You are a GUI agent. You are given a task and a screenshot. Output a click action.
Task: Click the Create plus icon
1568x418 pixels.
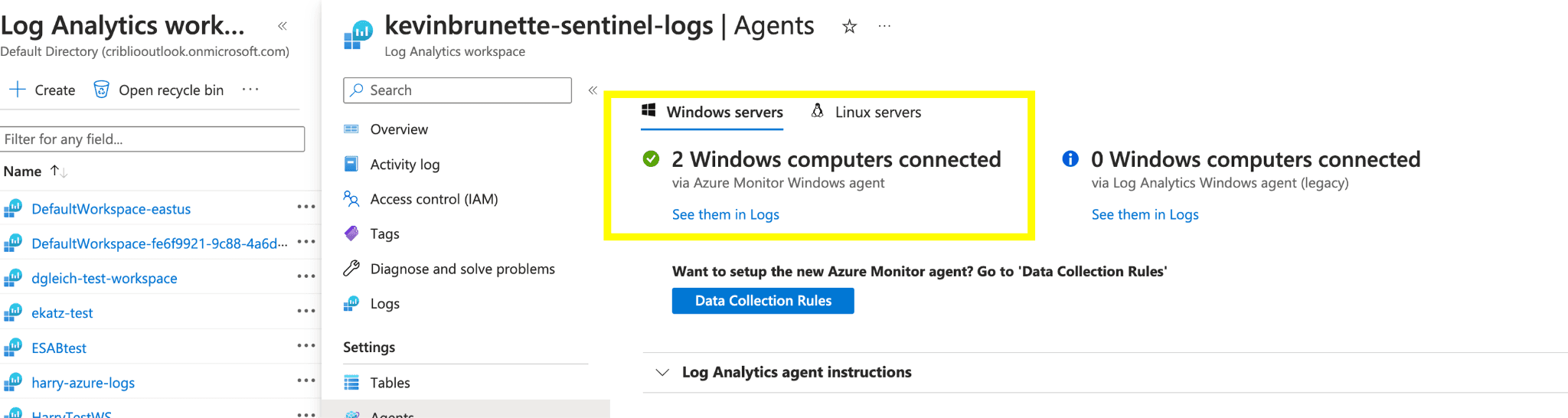tap(17, 90)
